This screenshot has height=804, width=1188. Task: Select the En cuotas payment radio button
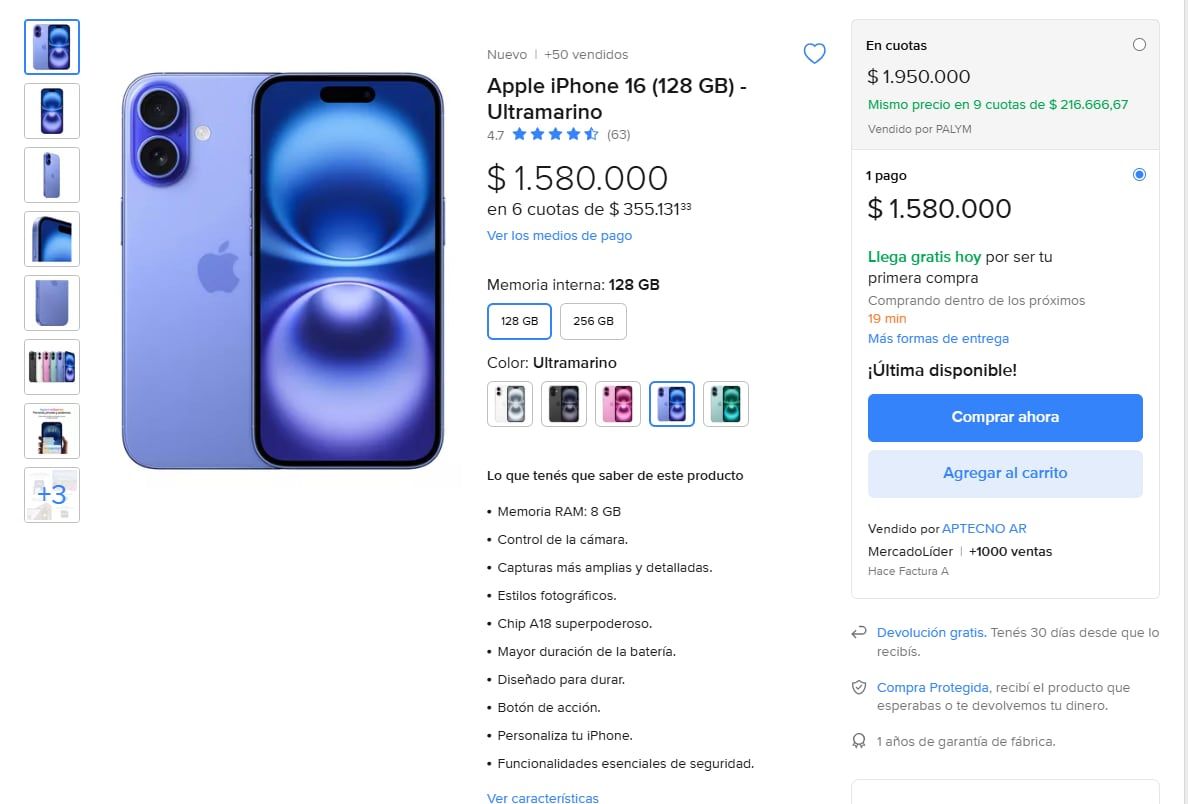(x=1139, y=44)
